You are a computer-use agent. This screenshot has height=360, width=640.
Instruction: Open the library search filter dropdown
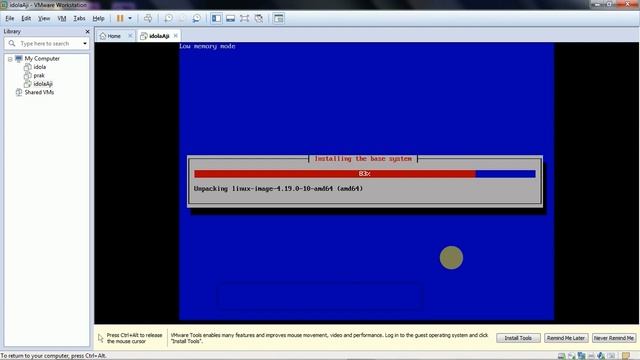(x=85, y=44)
